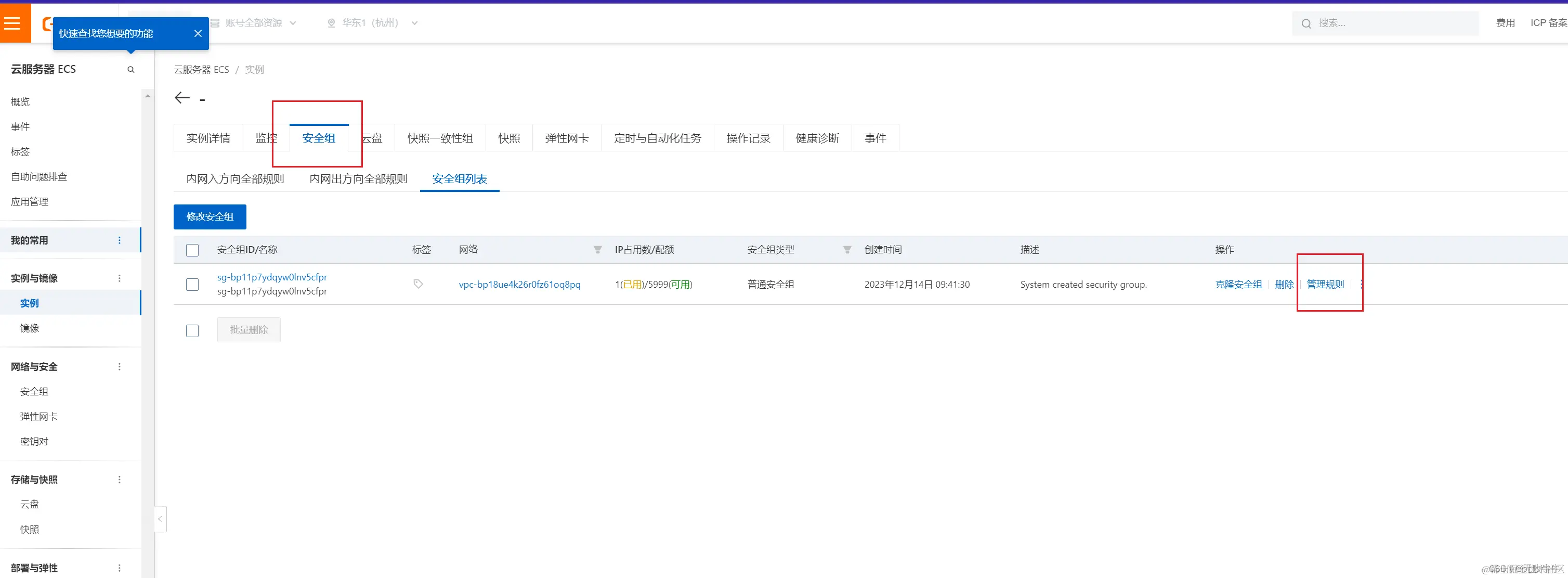Image resolution: width=1568 pixels, height=578 pixels.
Task: Switch to the 弹性网卡 tab
Action: (x=567, y=138)
